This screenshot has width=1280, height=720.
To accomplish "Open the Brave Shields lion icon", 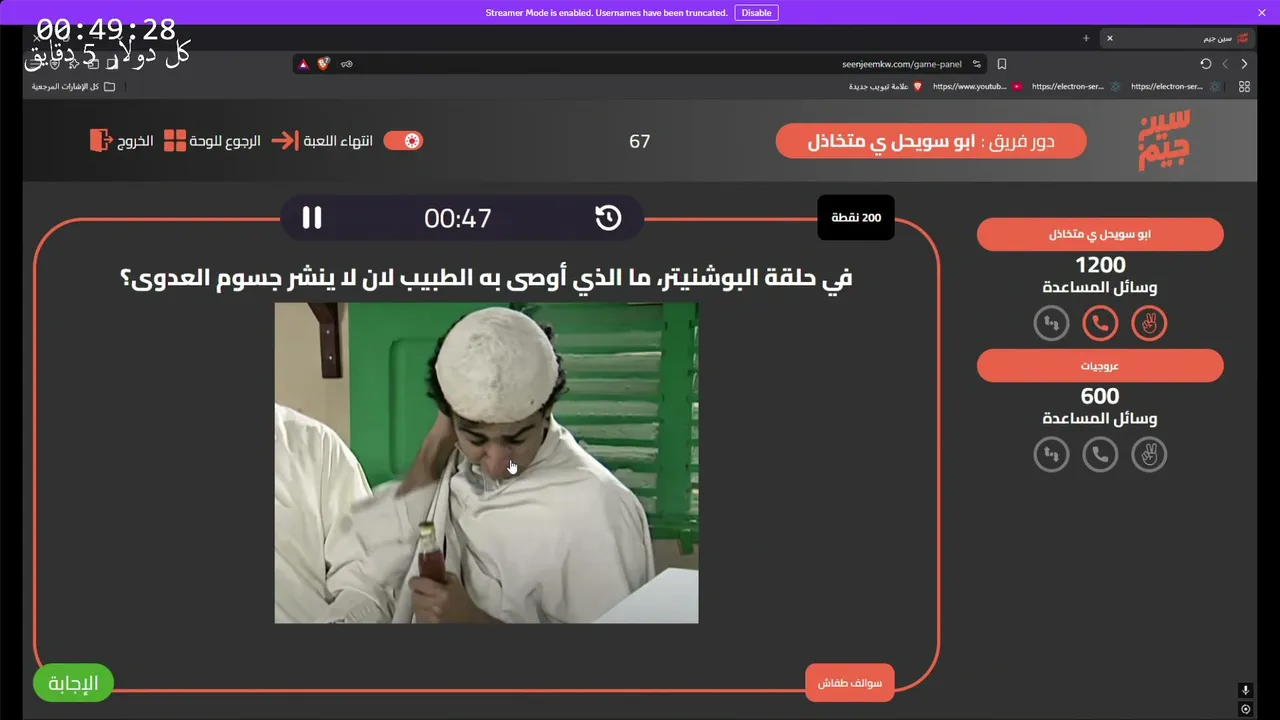I will 323,64.
